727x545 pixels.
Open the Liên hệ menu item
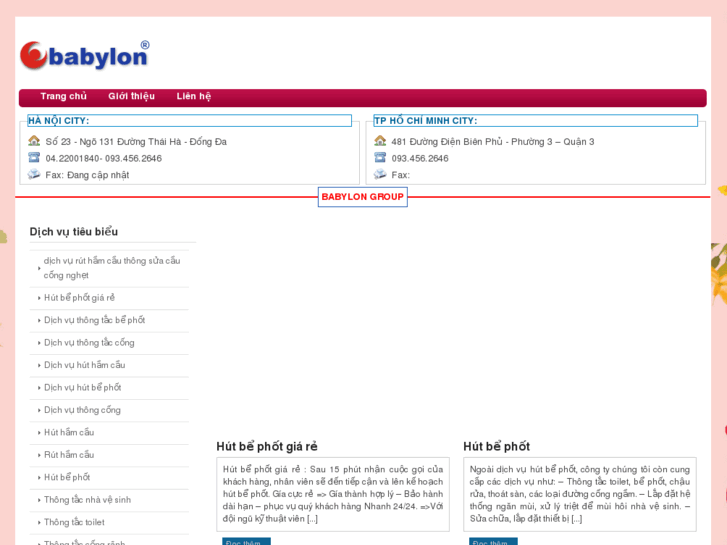(x=194, y=96)
